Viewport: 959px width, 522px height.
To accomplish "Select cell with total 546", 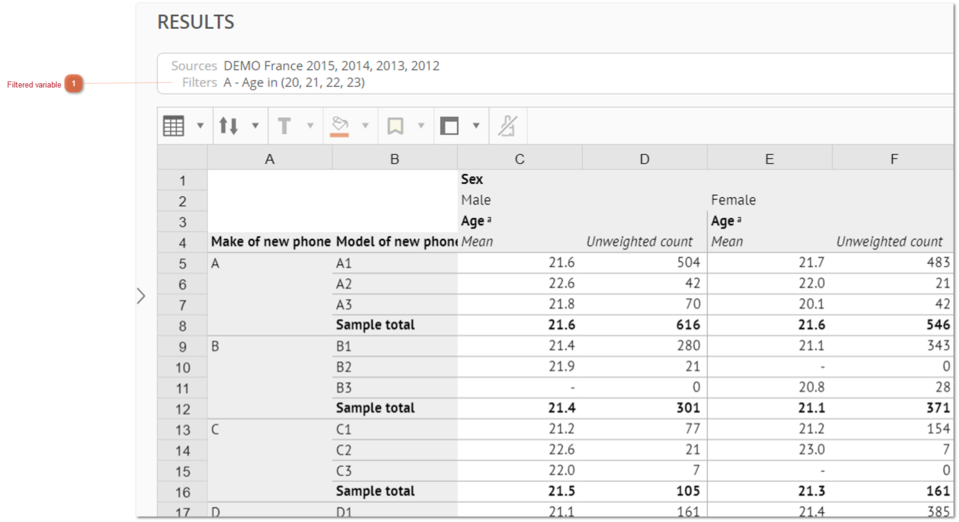I will point(893,325).
